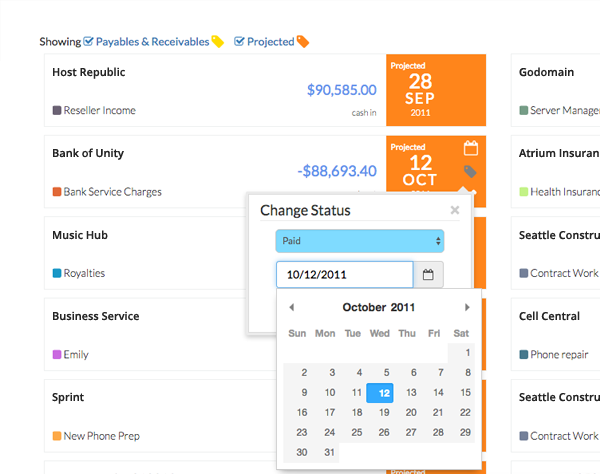The image size is (600, 474).
Task: Open the Paid status dropdown
Action: point(360,241)
